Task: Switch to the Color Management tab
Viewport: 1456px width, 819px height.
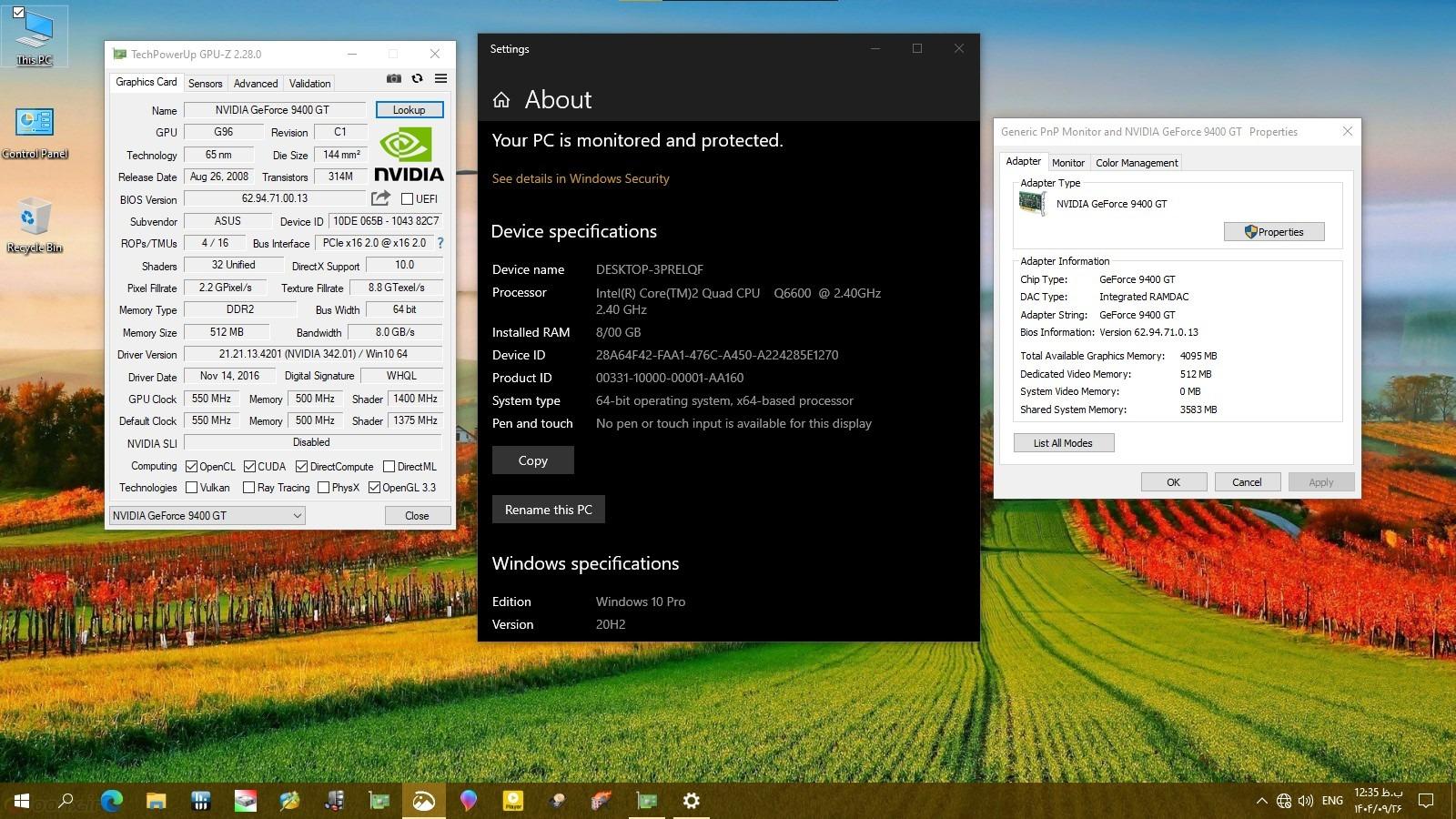Action: click(1136, 163)
